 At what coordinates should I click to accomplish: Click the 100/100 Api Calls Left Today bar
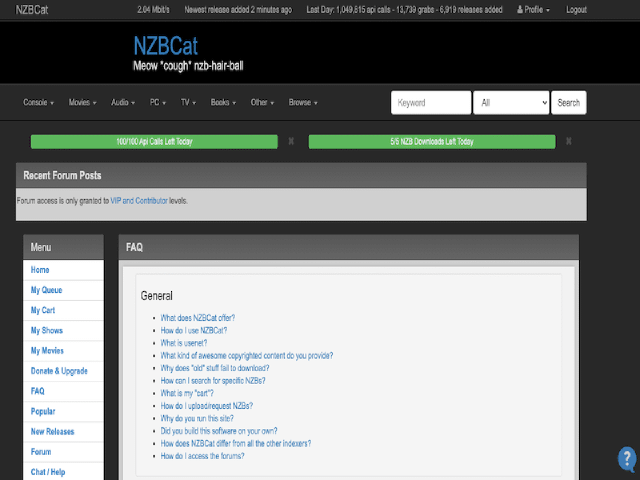point(154,142)
